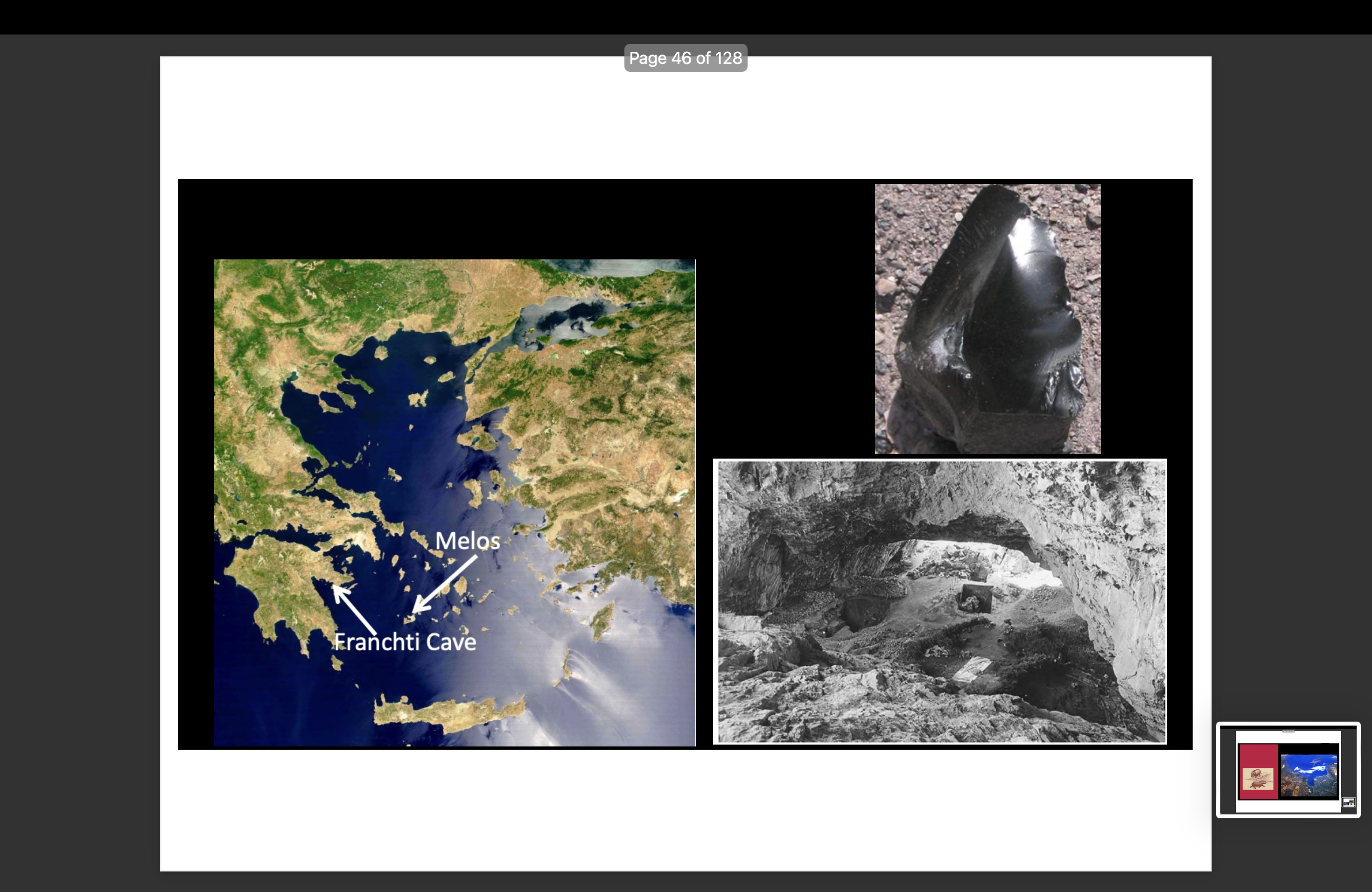Click the white page margin below the slide
This screenshot has width=1372, height=892.
click(x=685, y=809)
